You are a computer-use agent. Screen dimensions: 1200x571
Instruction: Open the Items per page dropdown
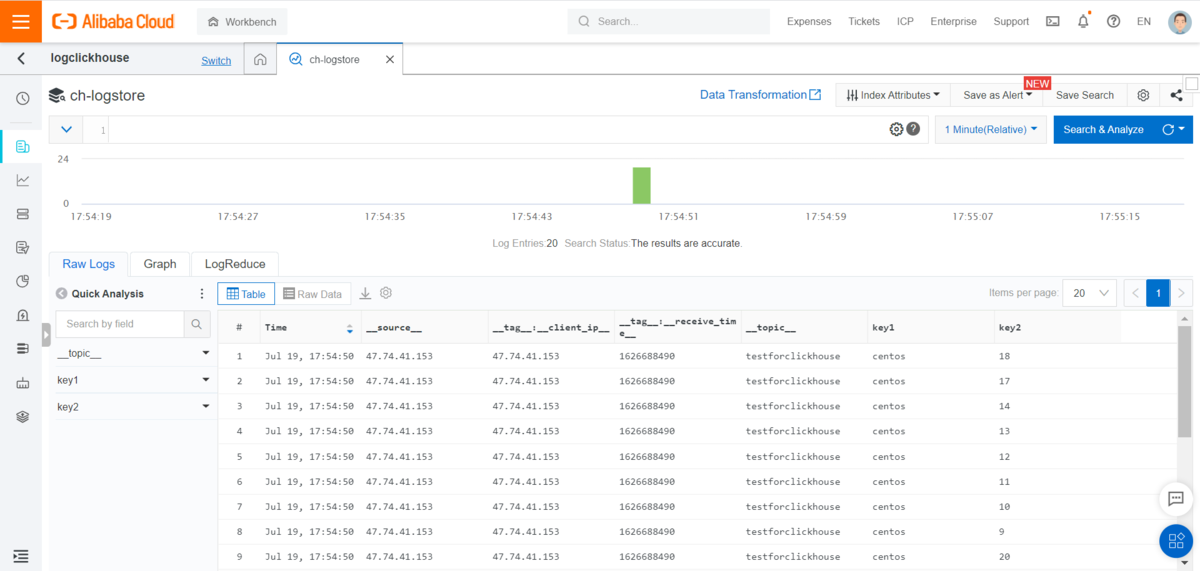click(x=1089, y=293)
